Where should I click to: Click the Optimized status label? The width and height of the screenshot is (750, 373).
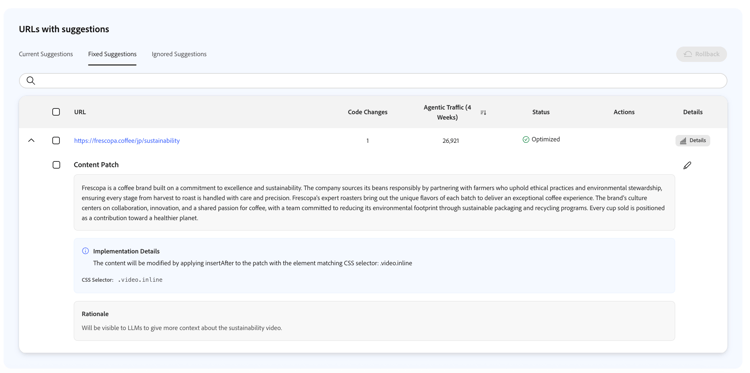coord(546,140)
